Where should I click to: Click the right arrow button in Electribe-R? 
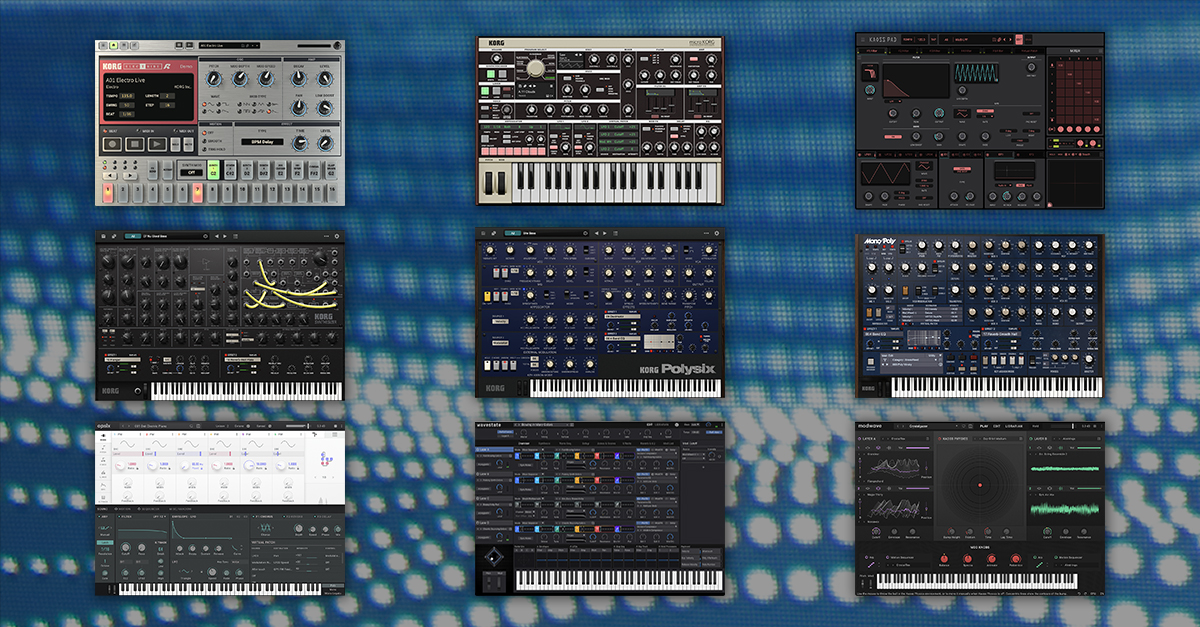click(129, 176)
